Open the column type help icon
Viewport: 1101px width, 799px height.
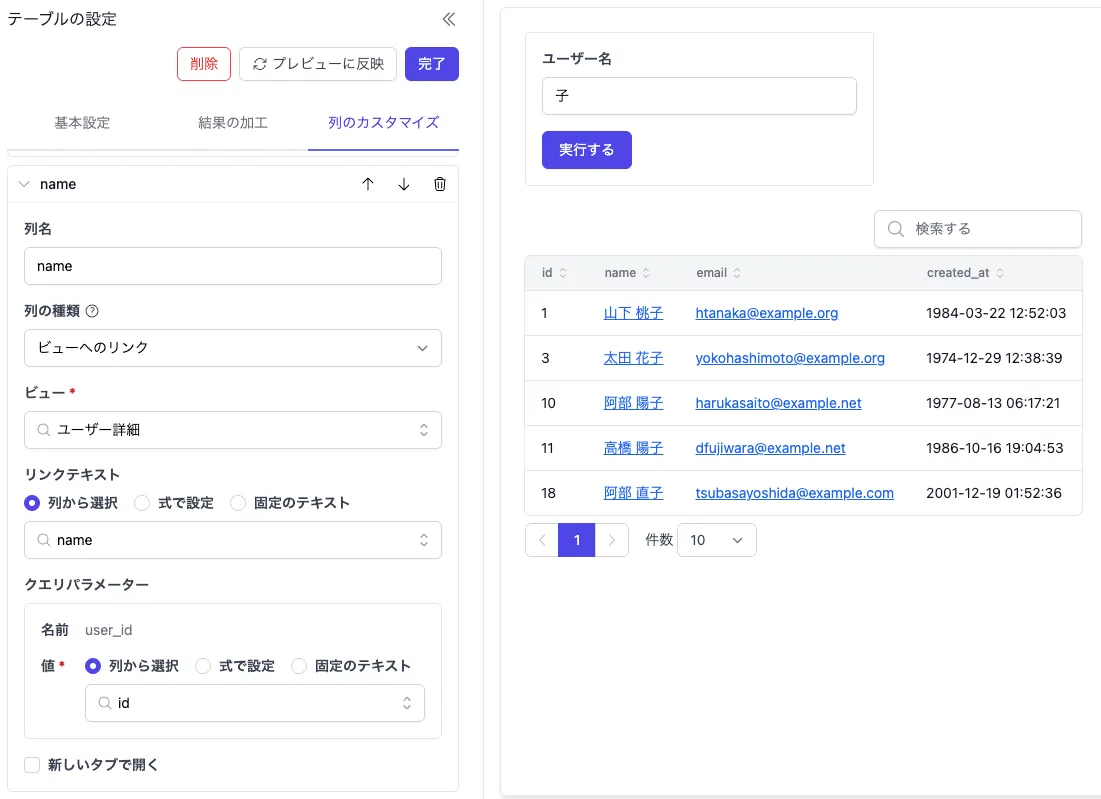[92, 311]
